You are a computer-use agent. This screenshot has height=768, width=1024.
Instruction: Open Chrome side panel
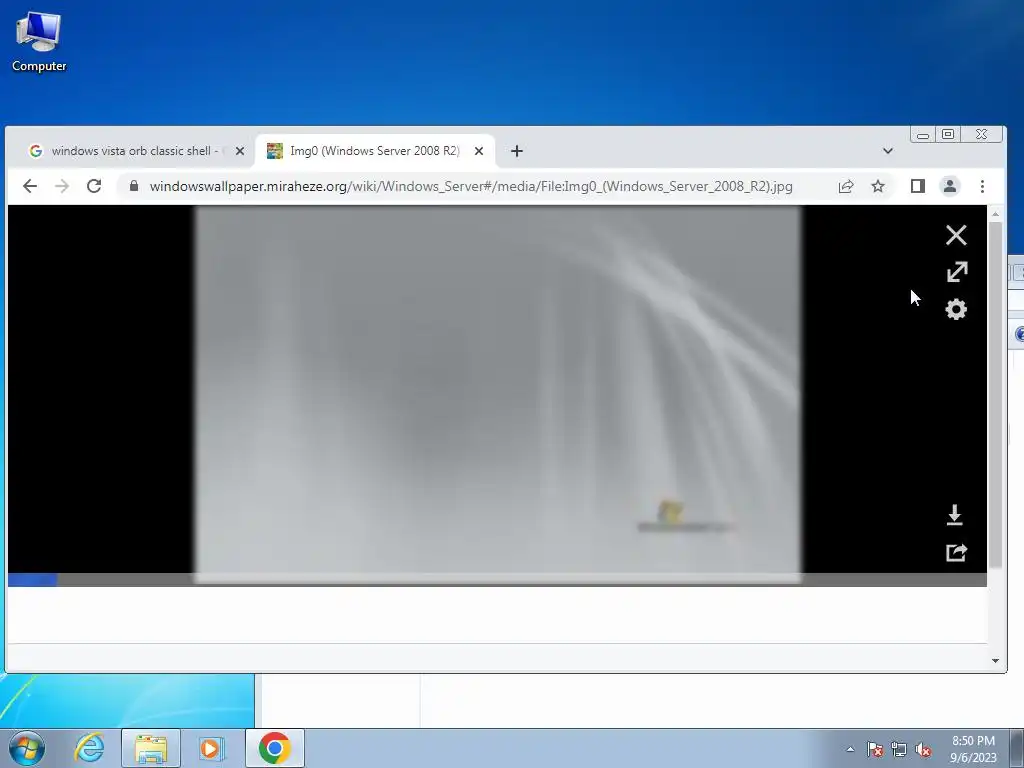(x=918, y=186)
